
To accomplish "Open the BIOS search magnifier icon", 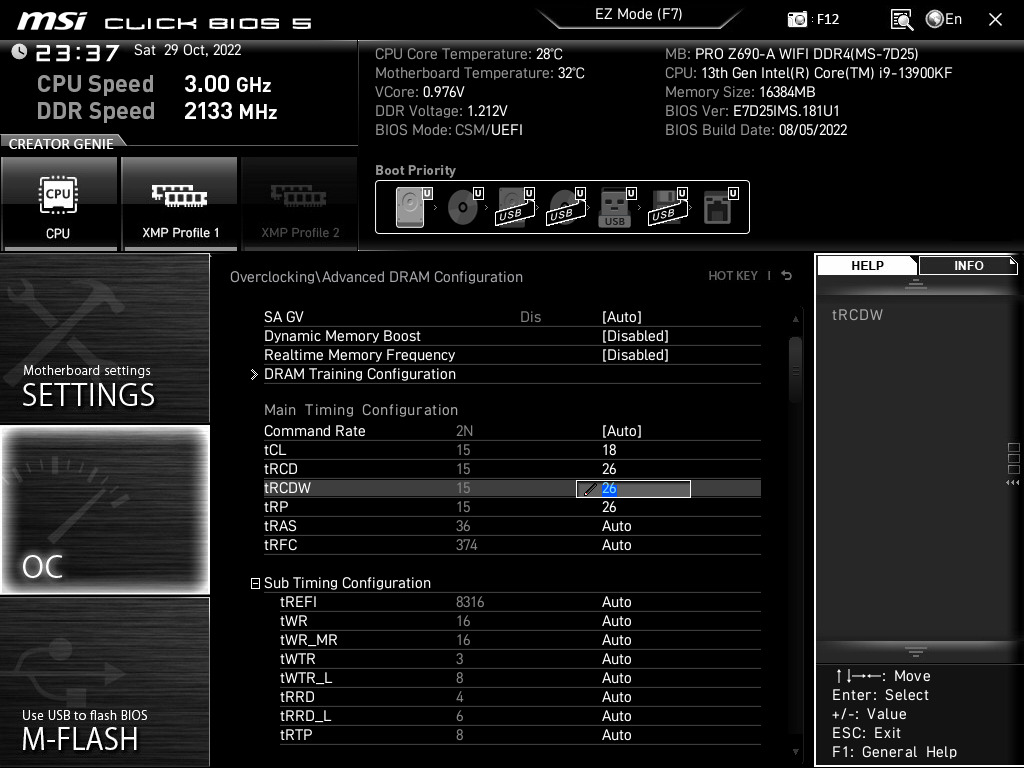I will click(x=902, y=20).
